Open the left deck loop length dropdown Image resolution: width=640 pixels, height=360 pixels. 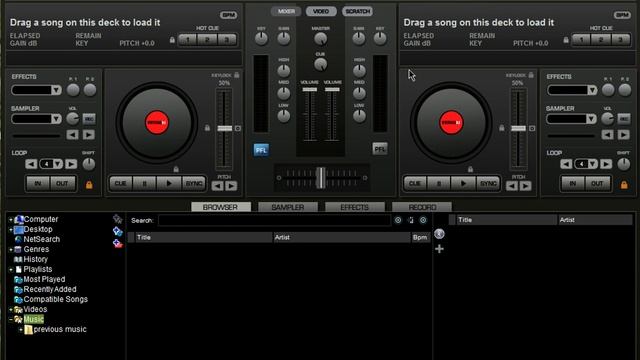(58, 164)
